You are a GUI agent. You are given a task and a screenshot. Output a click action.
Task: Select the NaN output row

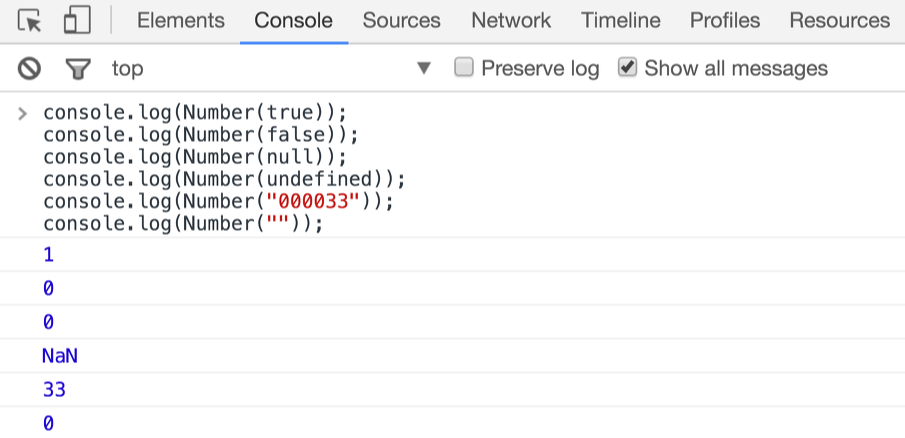[452, 356]
